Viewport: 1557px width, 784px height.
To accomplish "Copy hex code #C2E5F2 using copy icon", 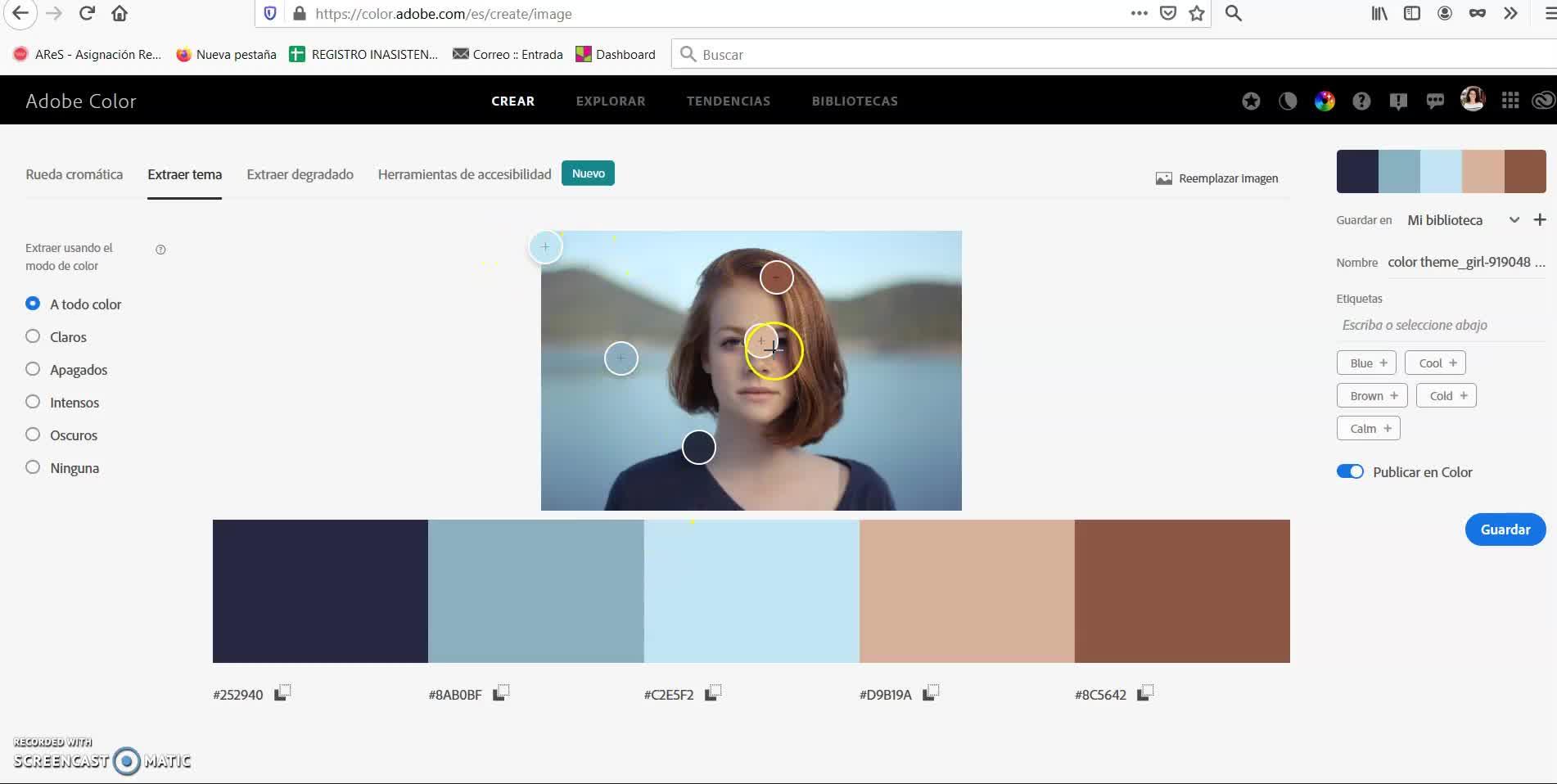I will pos(713,693).
